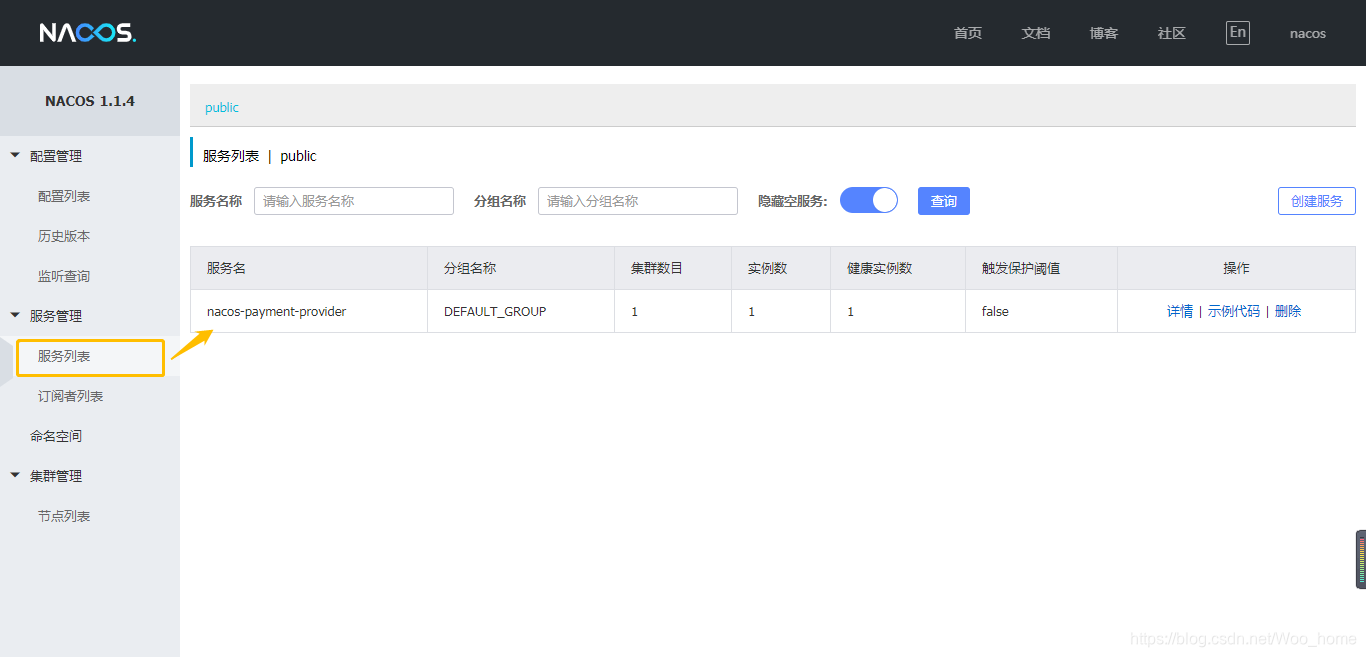The image size is (1366, 657).
Task: Click the NACOS 1.1.4 version label
Action: click(x=90, y=101)
